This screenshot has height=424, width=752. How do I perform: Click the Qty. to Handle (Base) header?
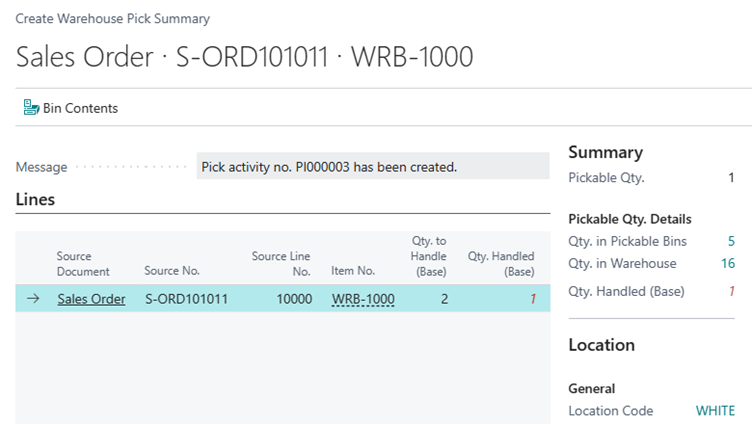428,256
